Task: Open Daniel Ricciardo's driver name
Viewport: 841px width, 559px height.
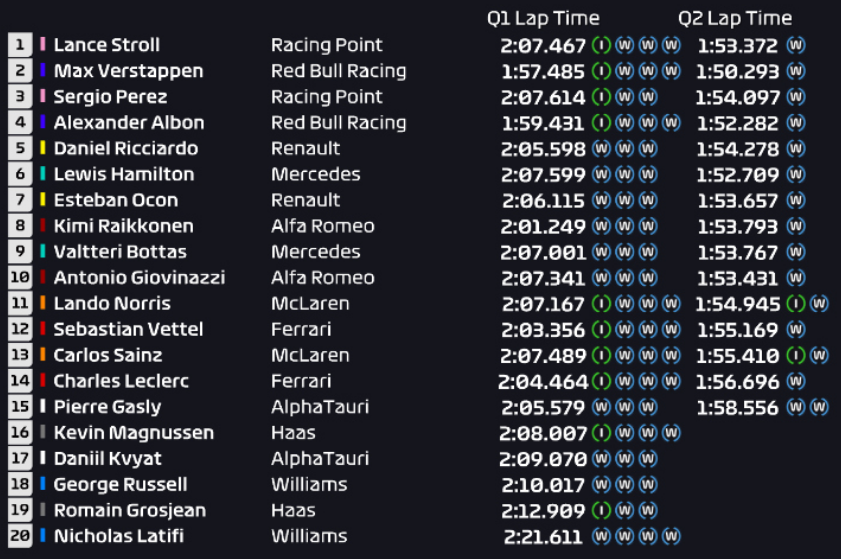Action: coord(125,149)
